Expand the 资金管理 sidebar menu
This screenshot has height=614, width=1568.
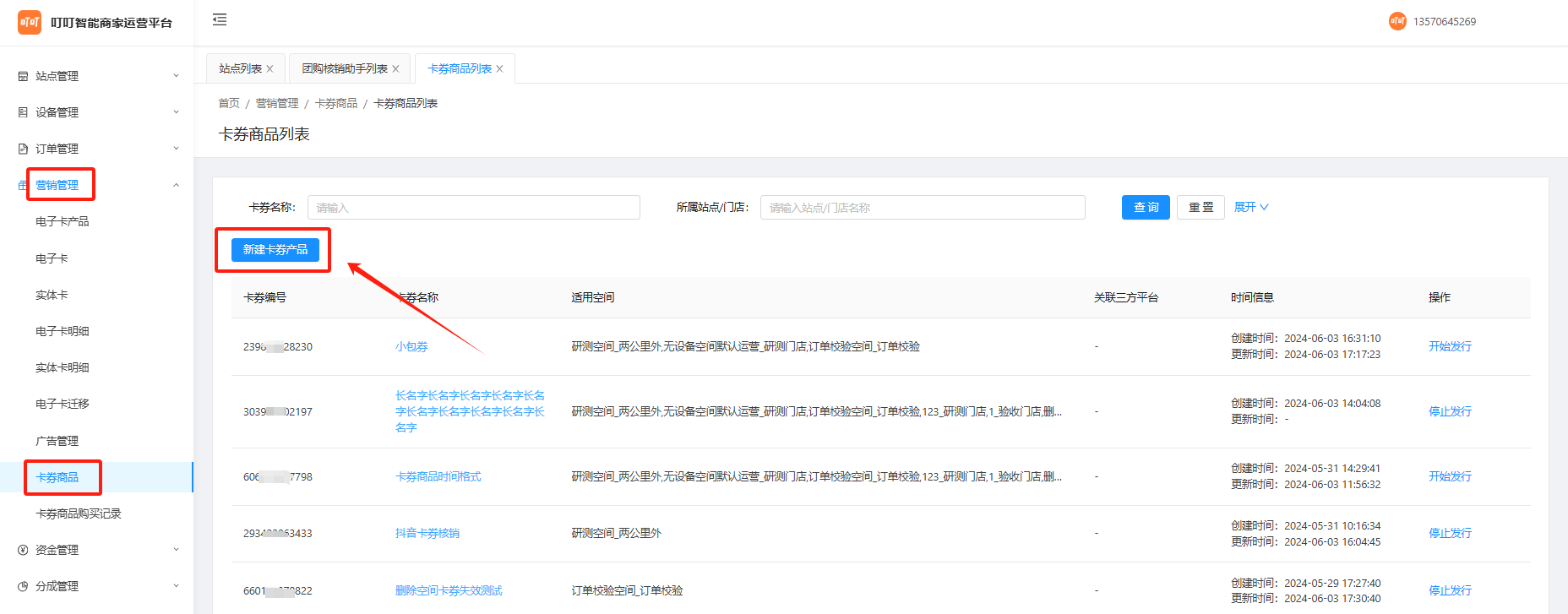point(97,550)
